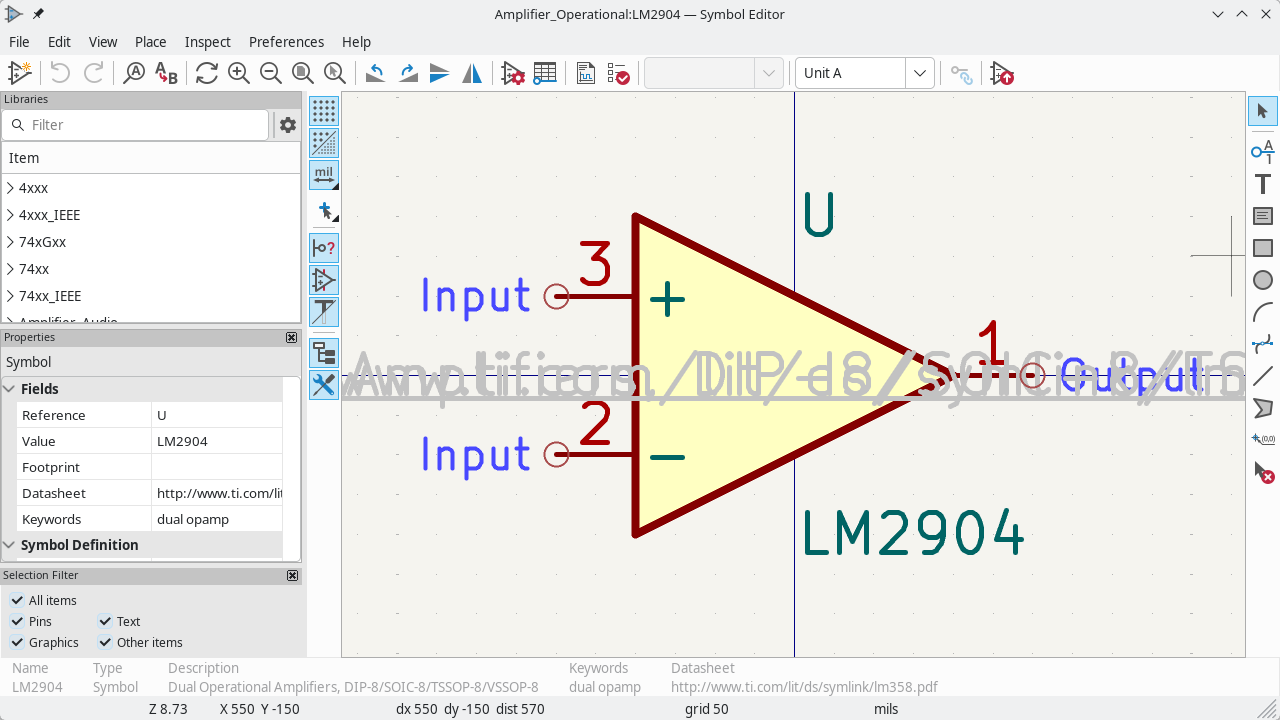Run the symbol checker
This screenshot has height=720, width=1280.
(x=619, y=73)
